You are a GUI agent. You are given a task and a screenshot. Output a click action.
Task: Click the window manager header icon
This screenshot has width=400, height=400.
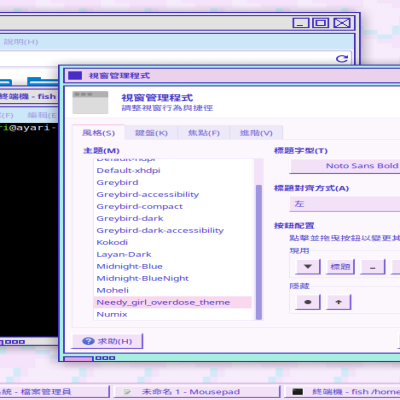tap(90, 102)
